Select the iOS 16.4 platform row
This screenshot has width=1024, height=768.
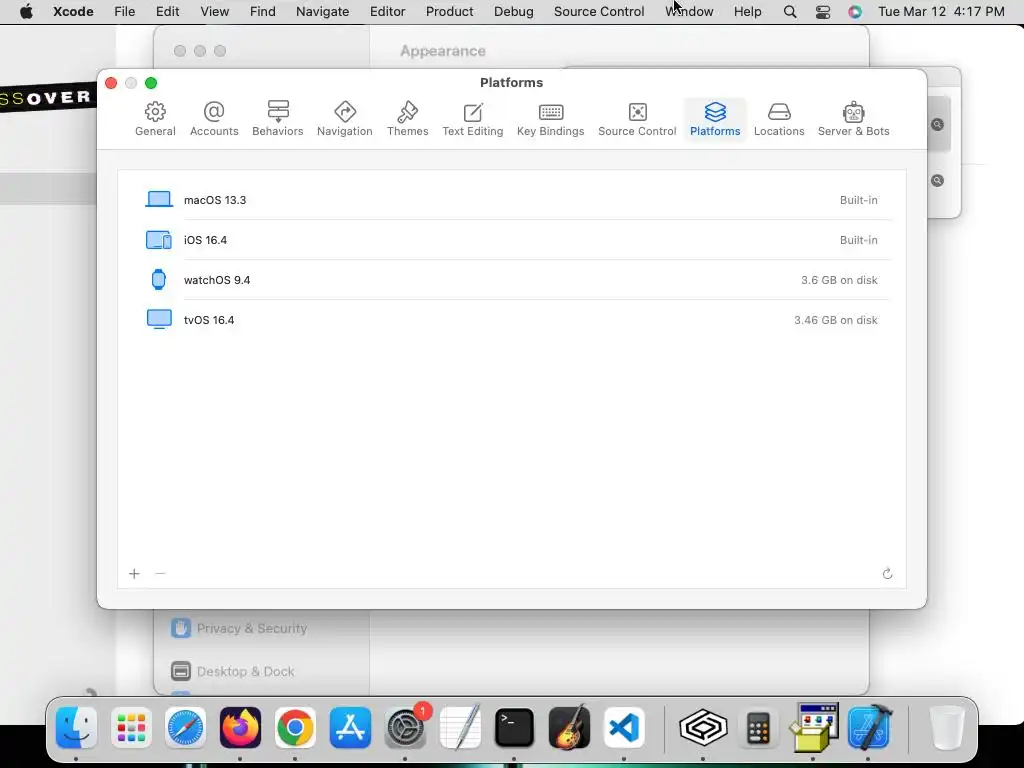click(x=511, y=240)
